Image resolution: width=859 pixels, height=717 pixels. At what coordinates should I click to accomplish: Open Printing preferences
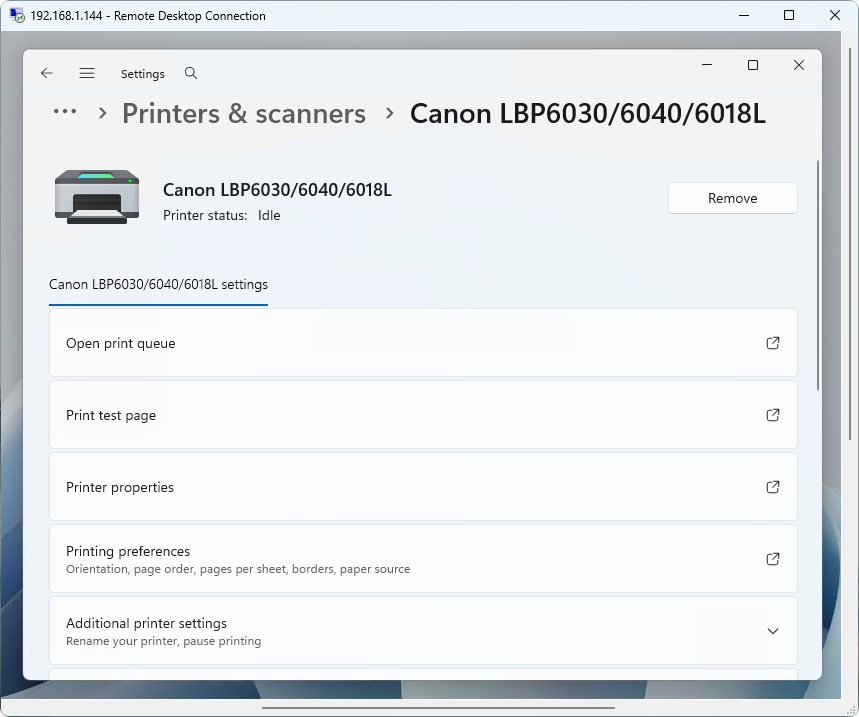(423, 559)
